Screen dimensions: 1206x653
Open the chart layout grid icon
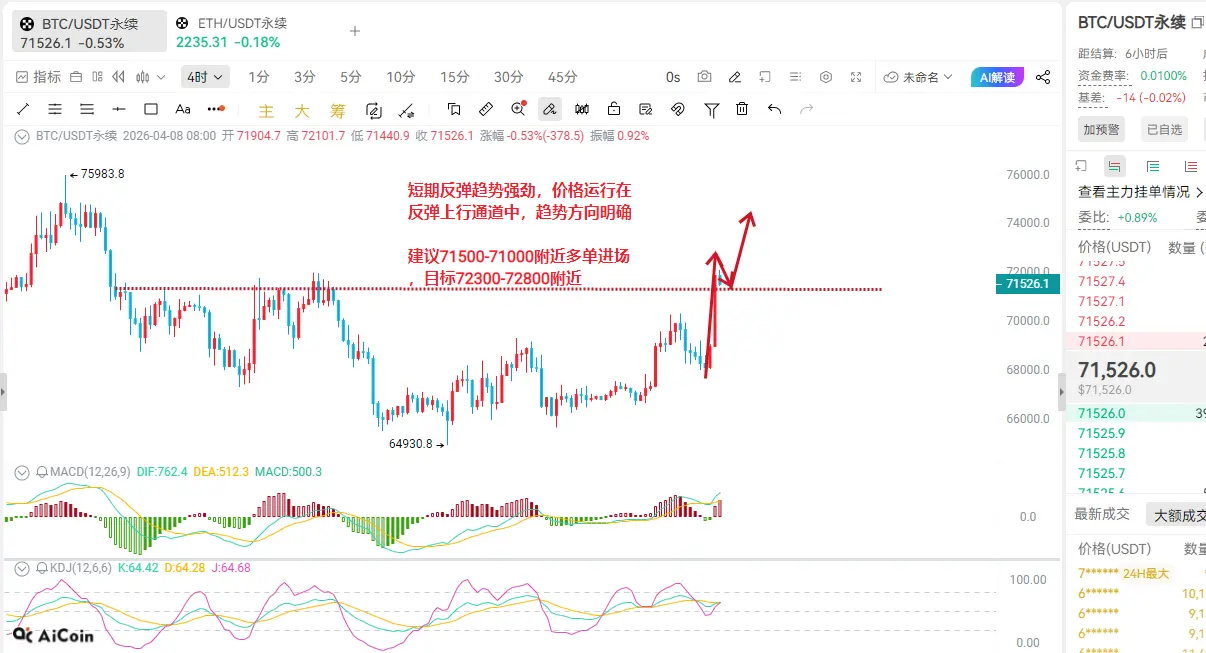click(98, 77)
